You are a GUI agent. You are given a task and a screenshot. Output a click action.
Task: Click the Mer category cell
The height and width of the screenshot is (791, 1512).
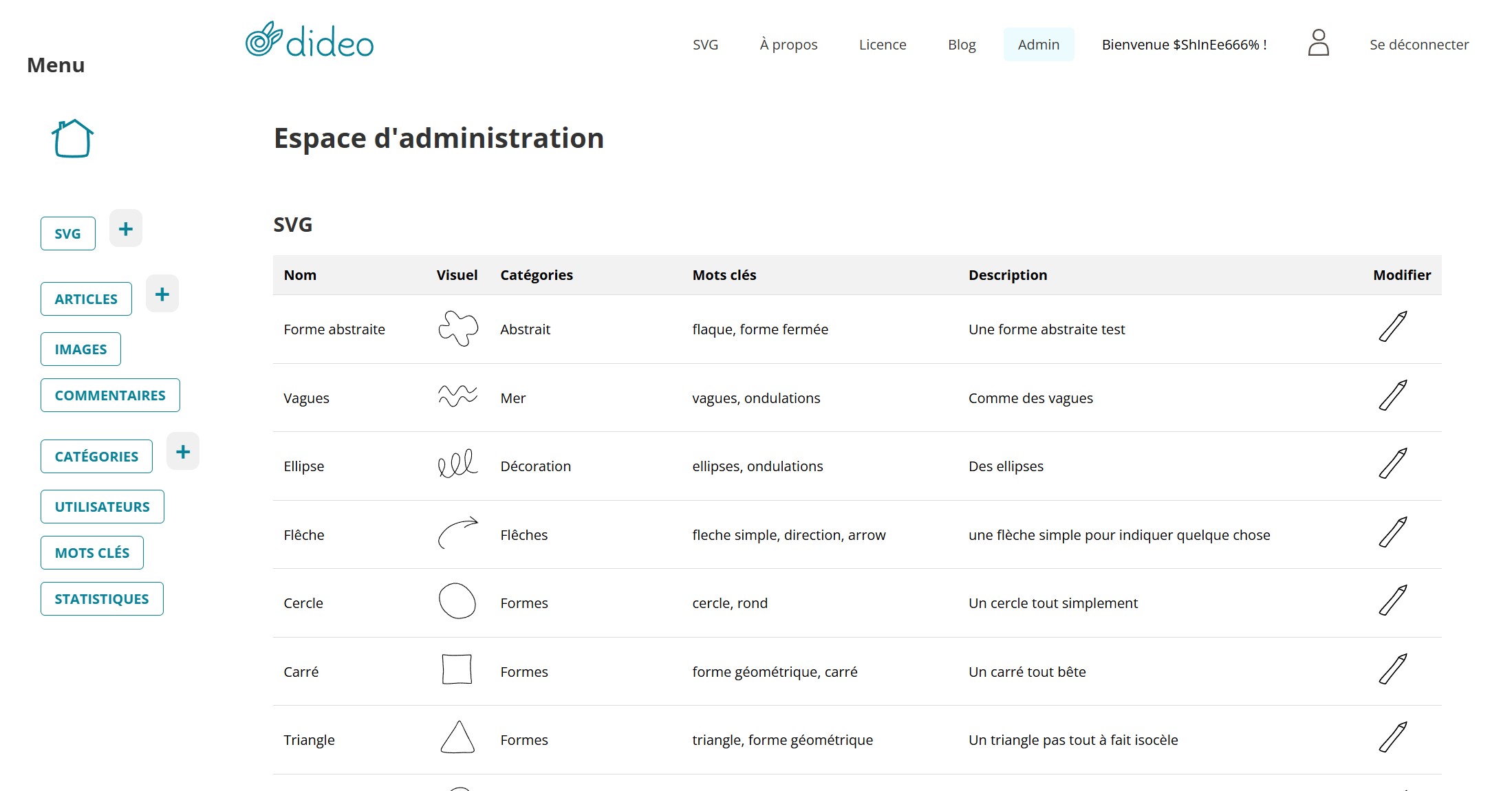[512, 398]
